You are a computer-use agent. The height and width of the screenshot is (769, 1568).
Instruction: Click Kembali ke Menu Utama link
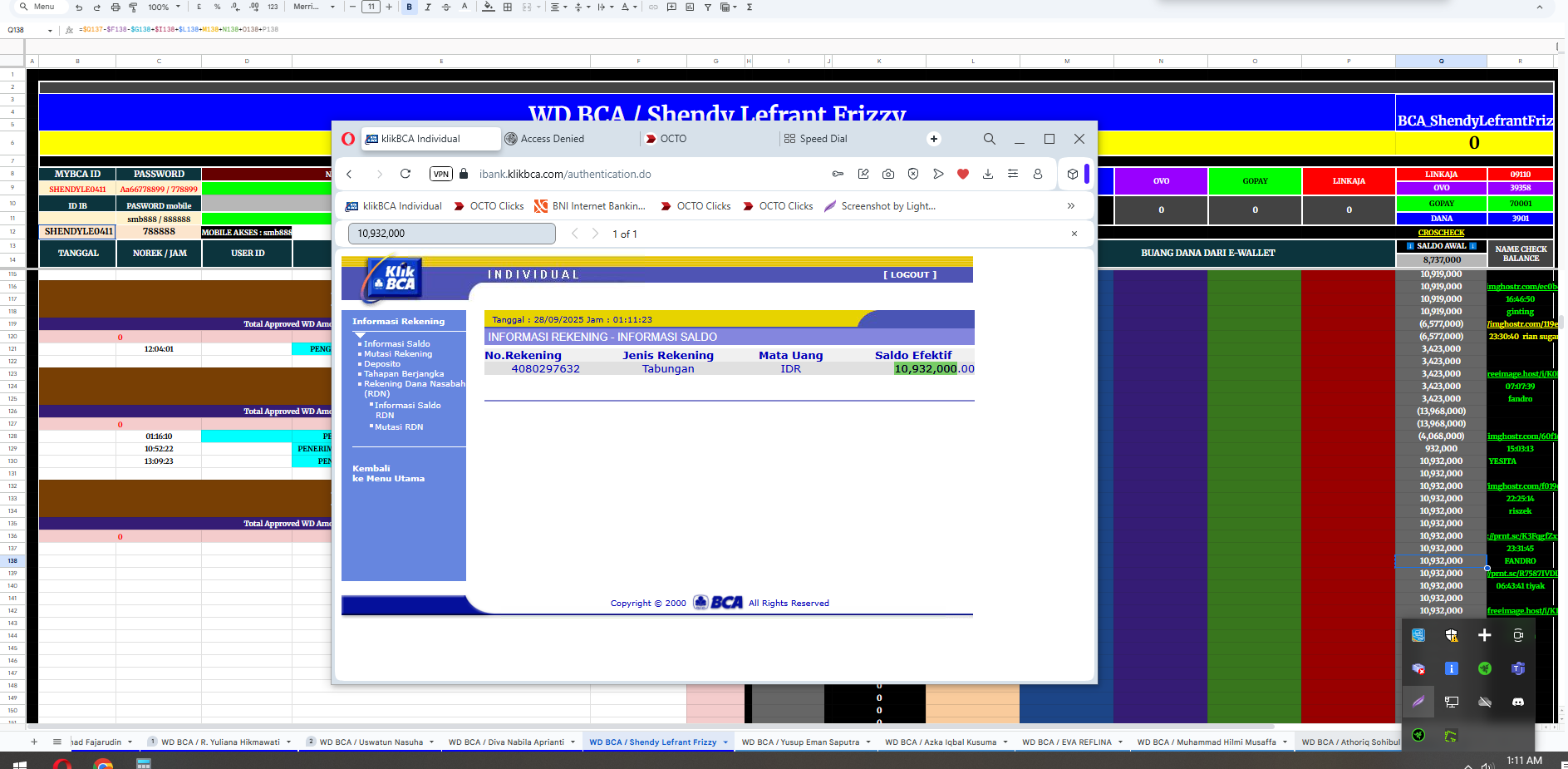click(388, 473)
